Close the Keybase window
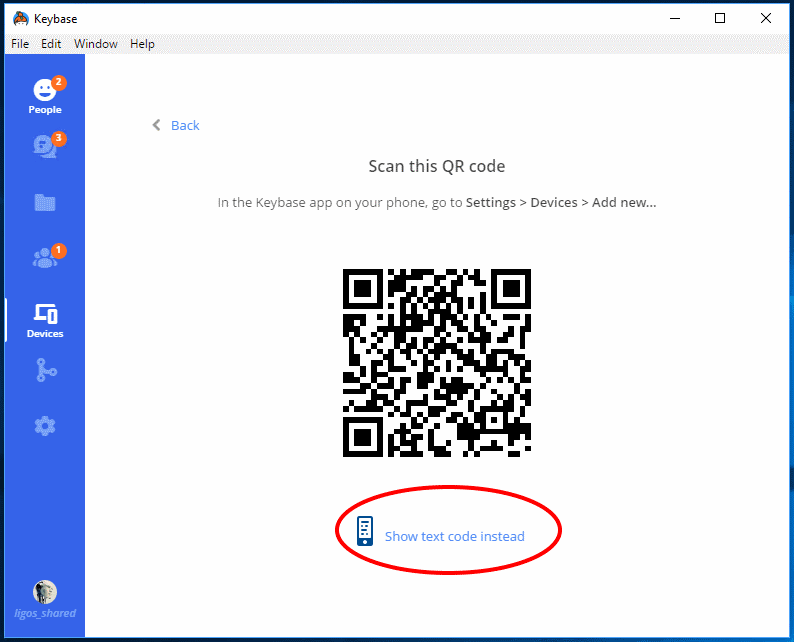The width and height of the screenshot is (794, 642). [766, 18]
